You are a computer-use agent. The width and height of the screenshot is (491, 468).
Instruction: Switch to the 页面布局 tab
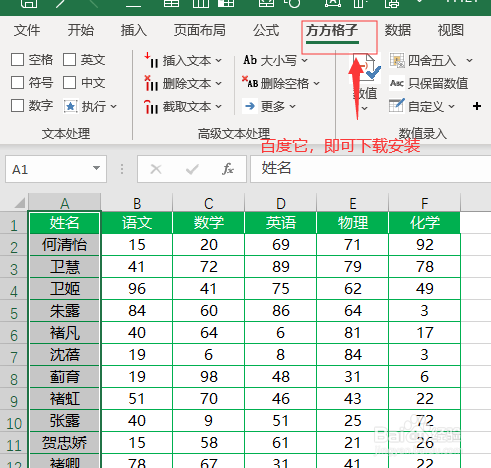[199, 30]
